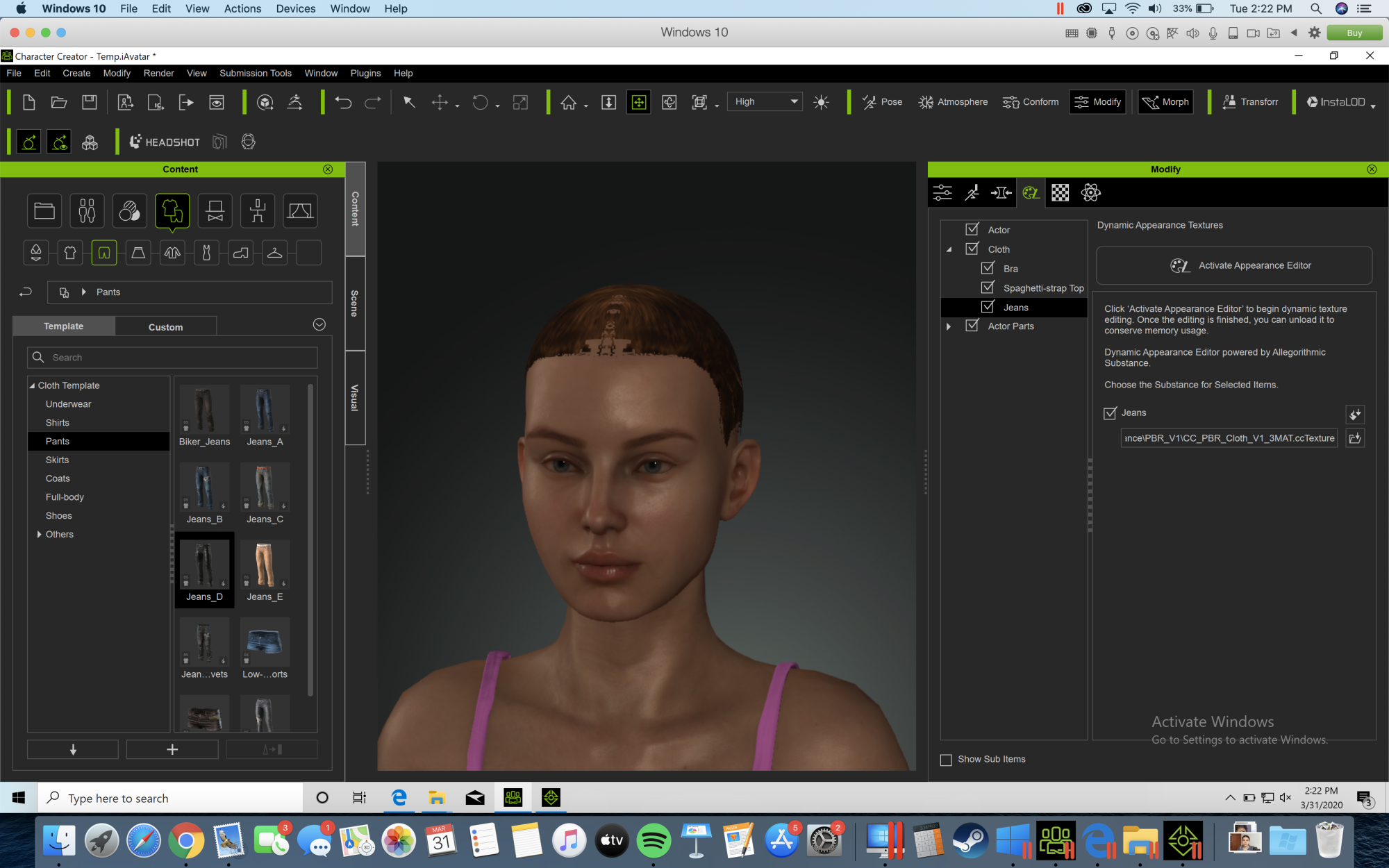The height and width of the screenshot is (868, 1389).
Task: Select the Skirt subcategory icon
Action: pyautogui.click(x=138, y=253)
